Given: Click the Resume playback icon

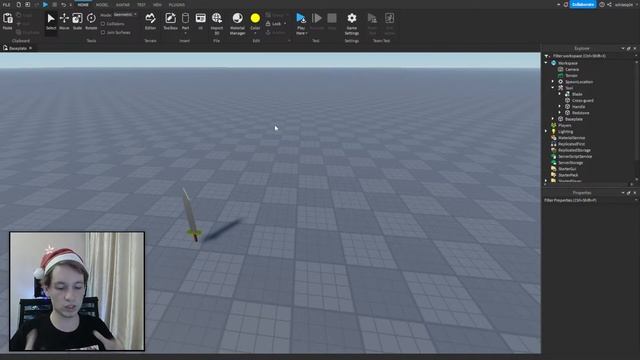Looking at the screenshot, I should [x=317, y=18].
